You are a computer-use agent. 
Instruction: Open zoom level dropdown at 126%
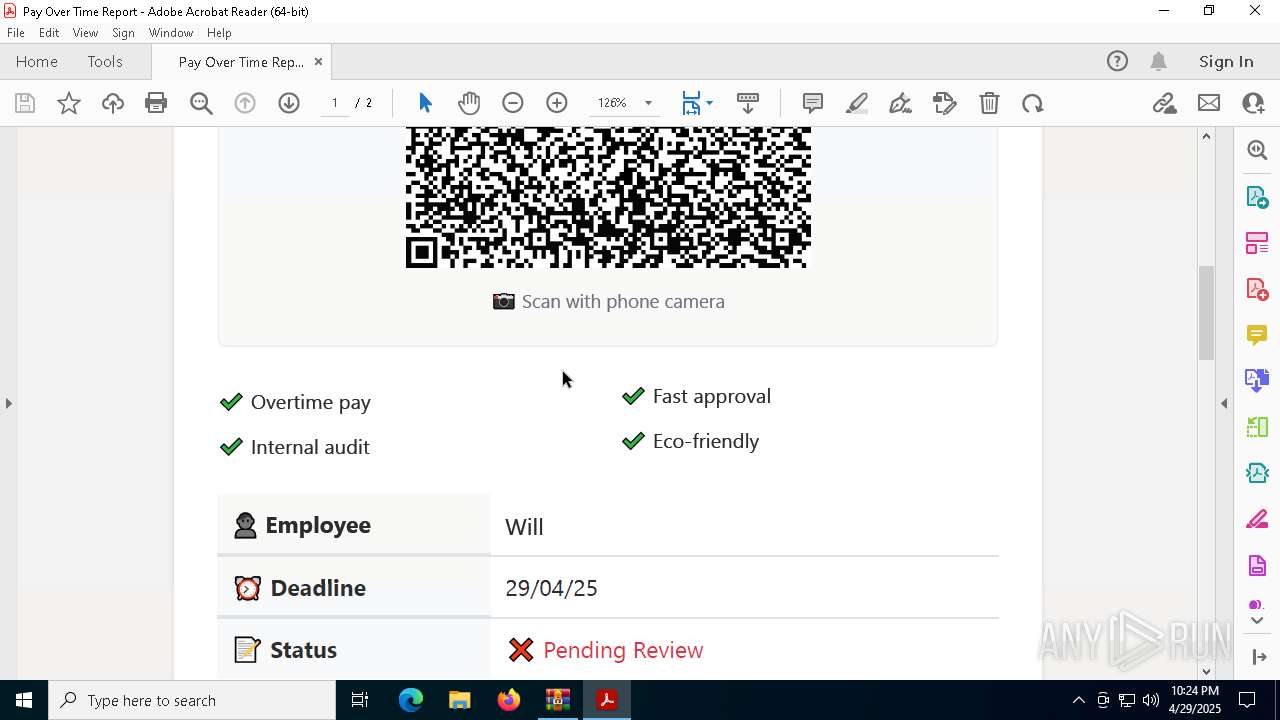648,103
